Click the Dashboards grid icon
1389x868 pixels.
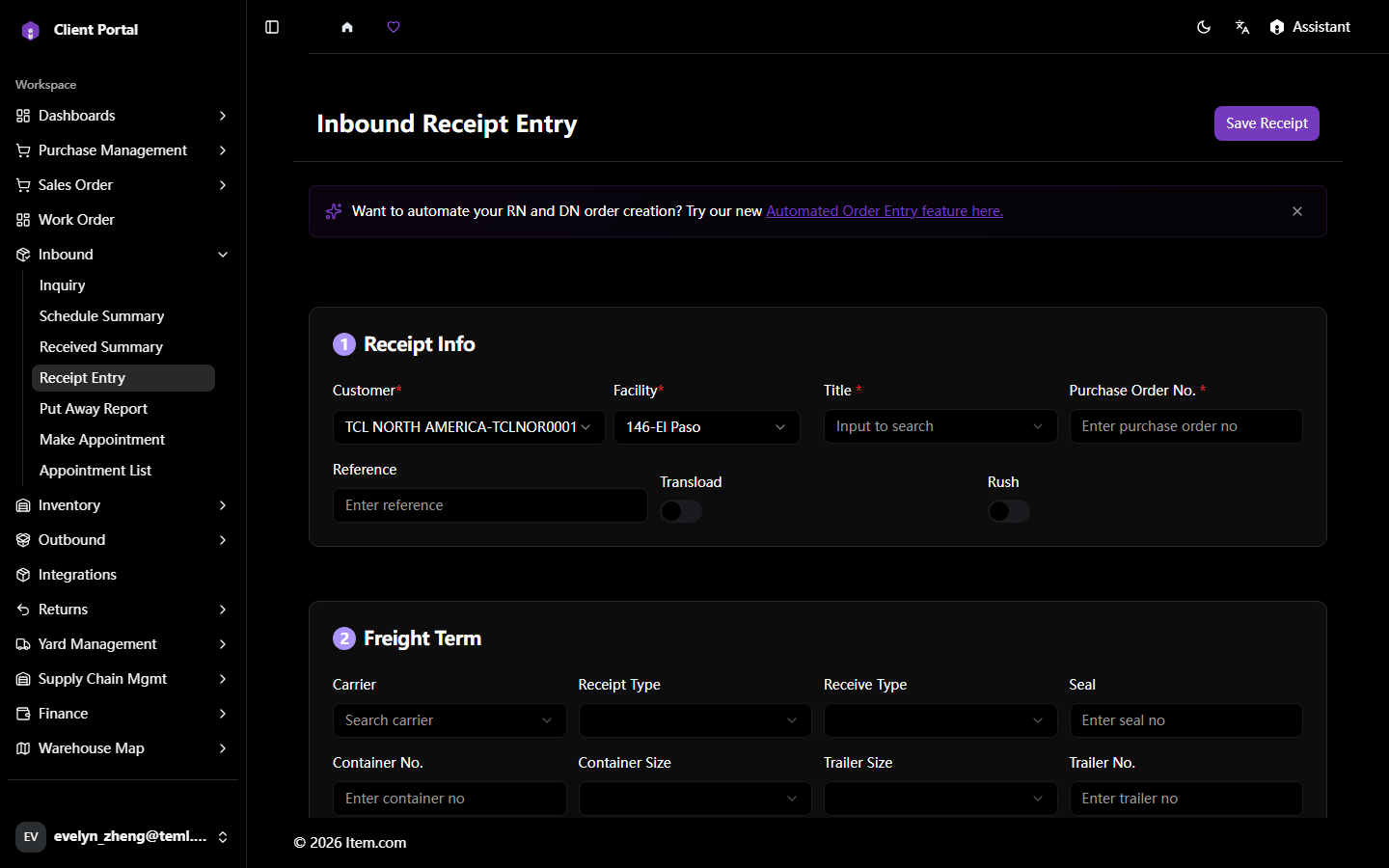point(23,116)
